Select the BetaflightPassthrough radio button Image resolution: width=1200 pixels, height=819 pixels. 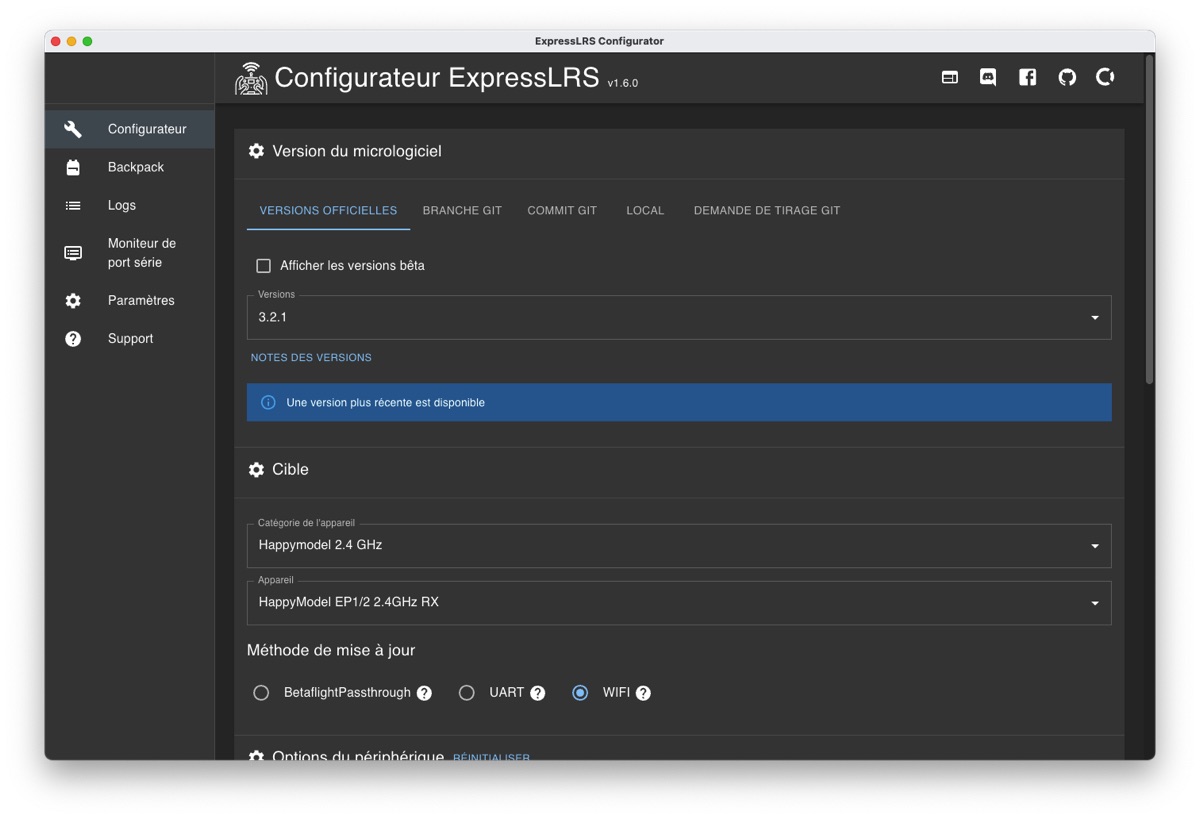click(x=261, y=693)
